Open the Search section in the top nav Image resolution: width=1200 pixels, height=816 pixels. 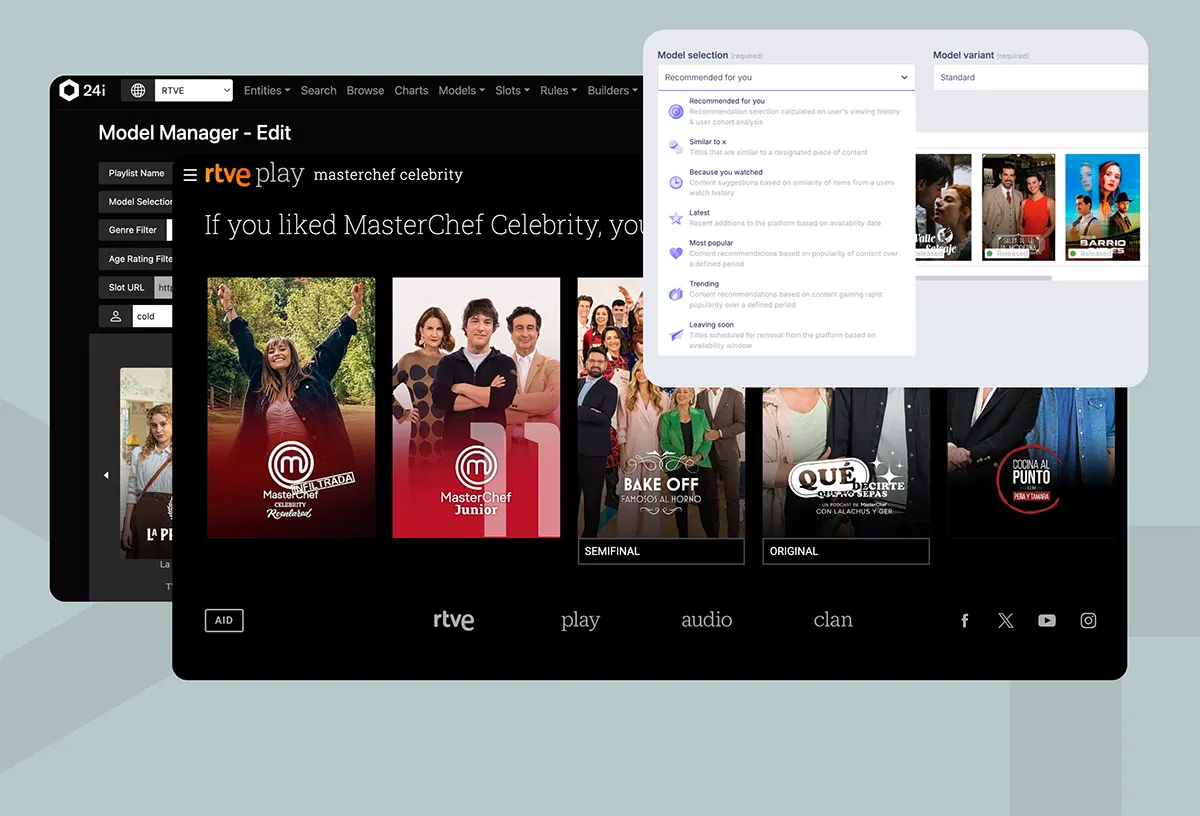pos(318,90)
